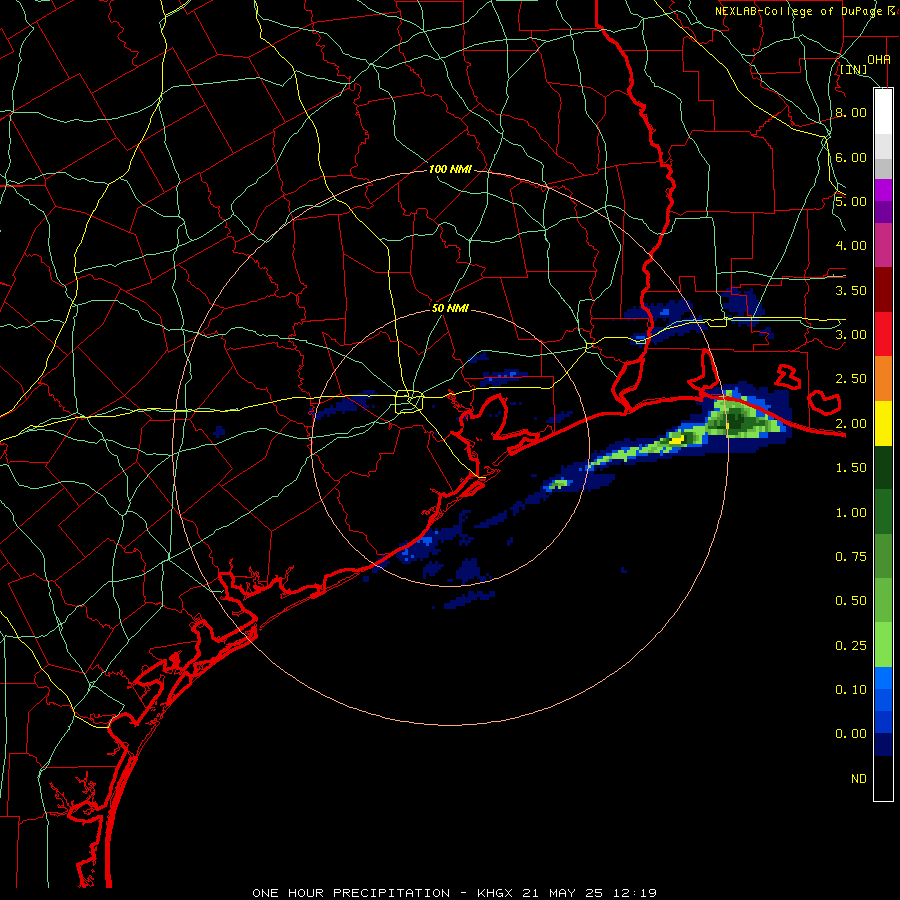Click the 0.75 scale label
Viewport: 900px width, 900px height.
tap(851, 557)
